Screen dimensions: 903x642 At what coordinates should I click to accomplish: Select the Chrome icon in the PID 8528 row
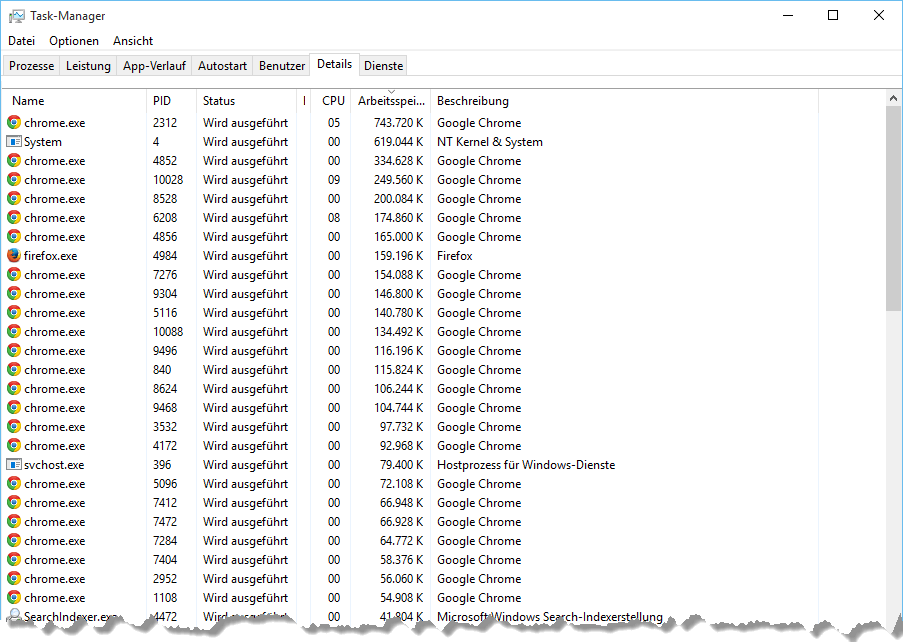click(x=14, y=198)
